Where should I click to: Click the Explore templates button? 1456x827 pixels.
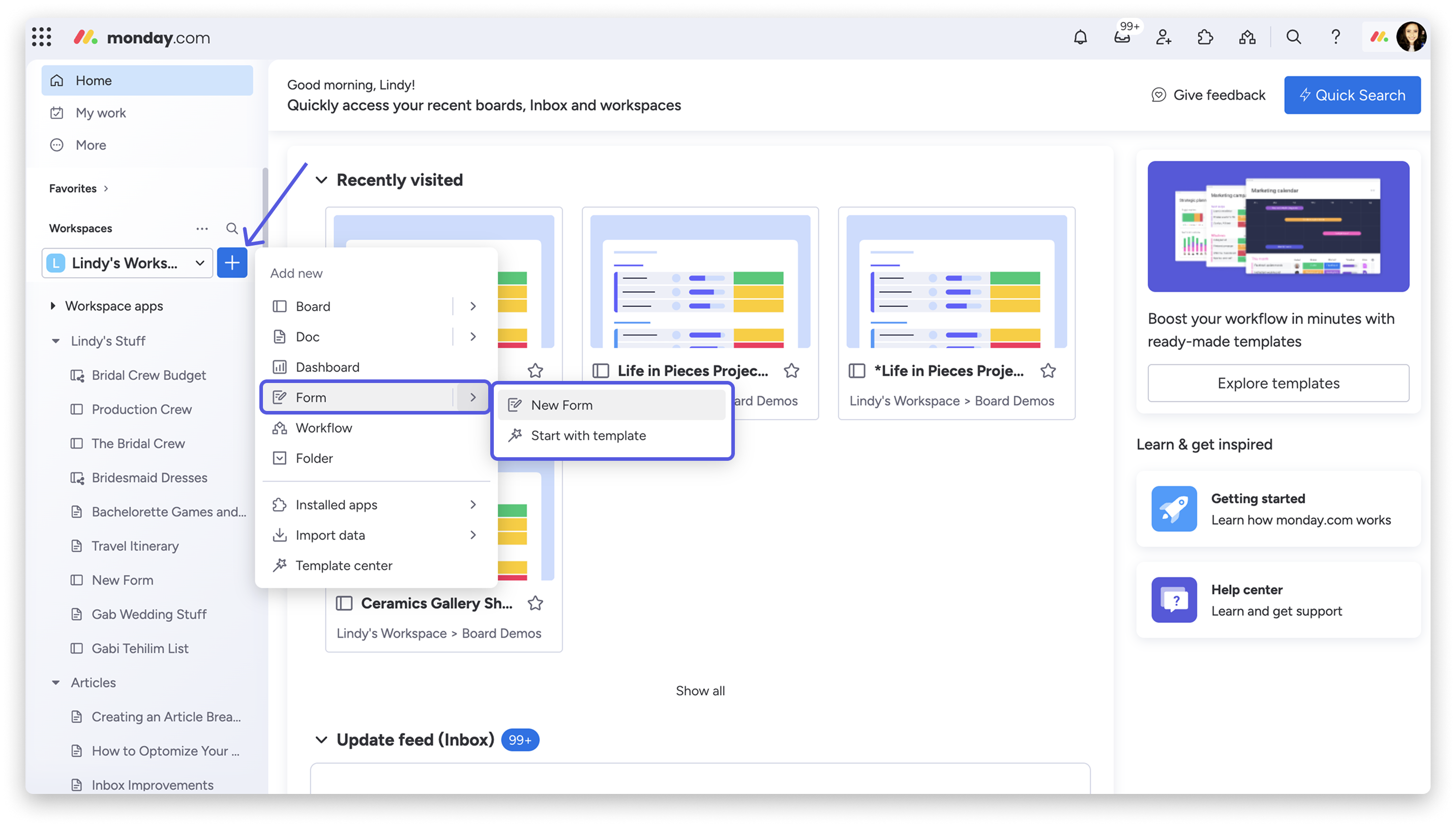tap(1277, 383)
